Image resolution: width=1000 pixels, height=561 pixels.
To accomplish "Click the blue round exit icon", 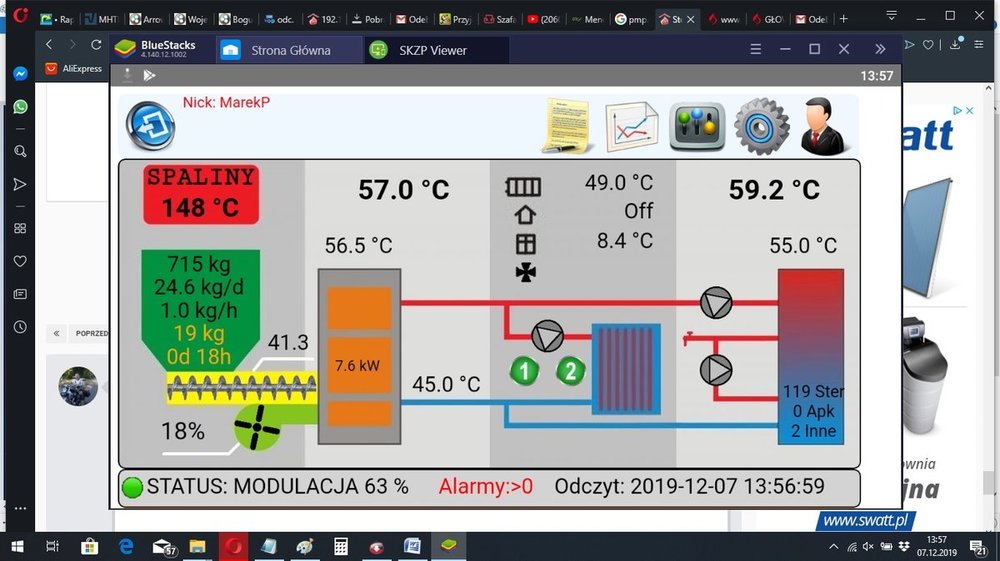I will 150,126.
